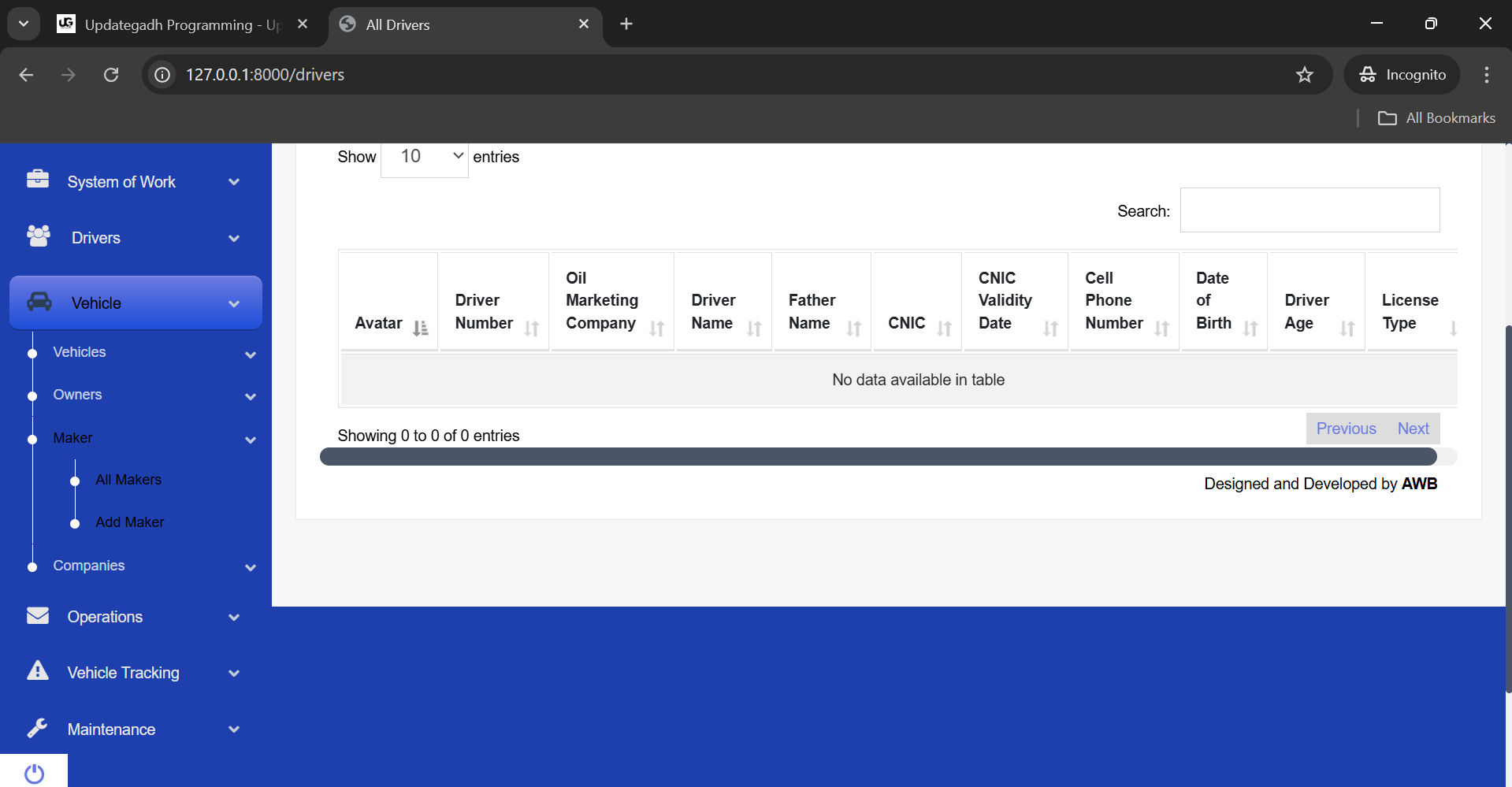Collapse the Vehicle section chevron
The image size is (1512, 787).
point(234,303)
